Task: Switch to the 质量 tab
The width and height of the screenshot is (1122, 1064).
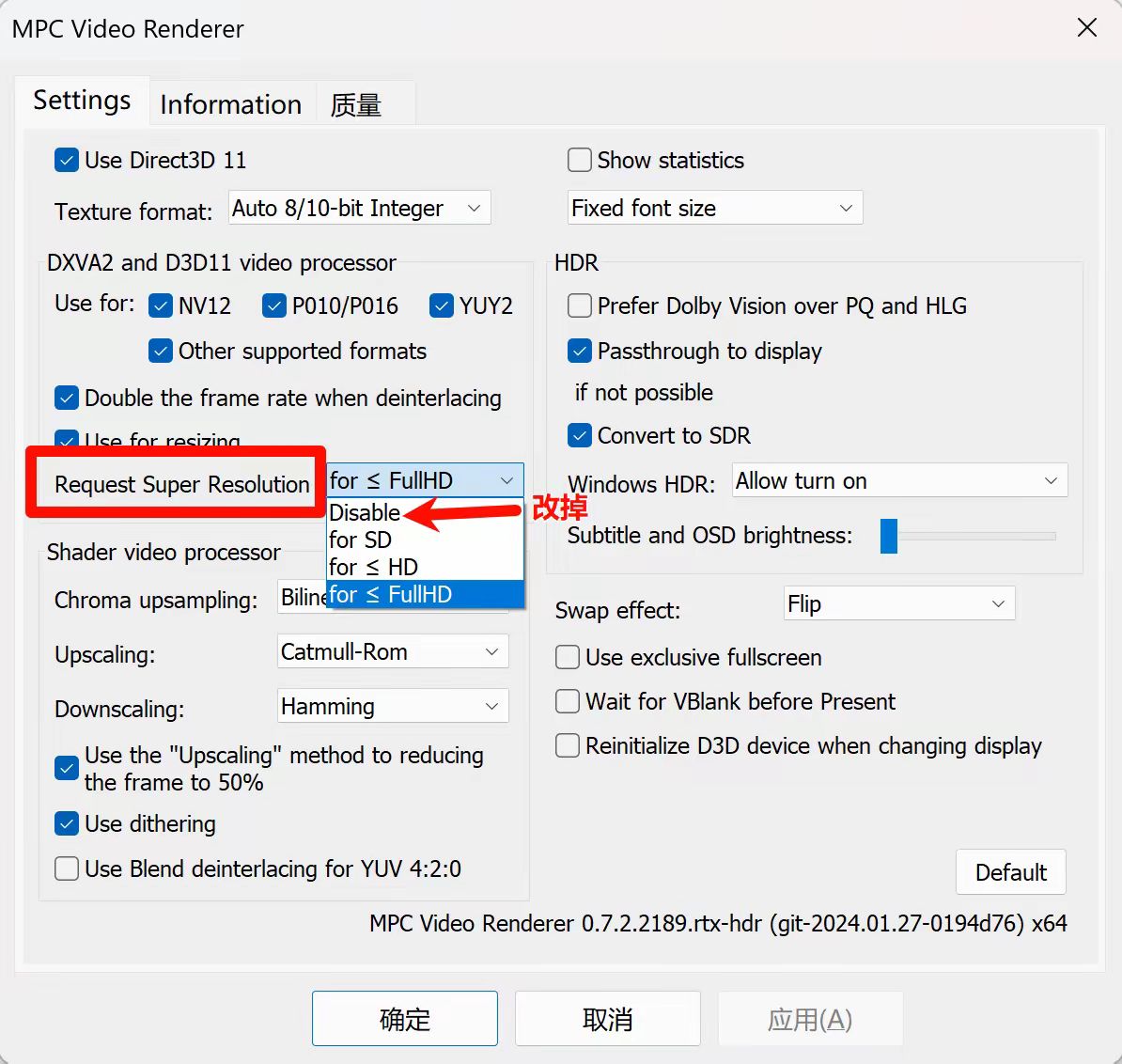Action: point(357,105)
